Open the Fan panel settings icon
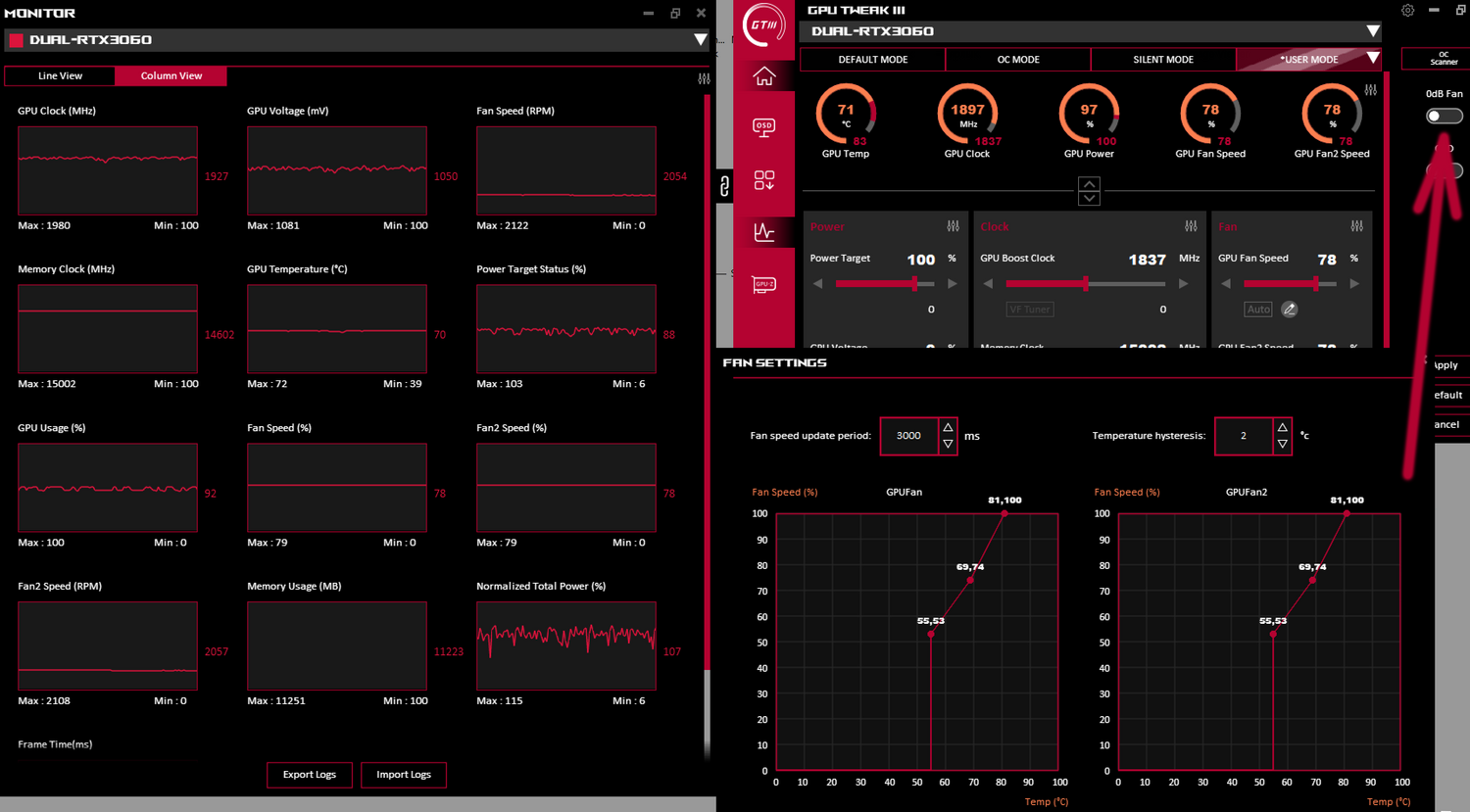This screenshot has height=812, width=1470. pyautogui.click(x=1356, y=226)
